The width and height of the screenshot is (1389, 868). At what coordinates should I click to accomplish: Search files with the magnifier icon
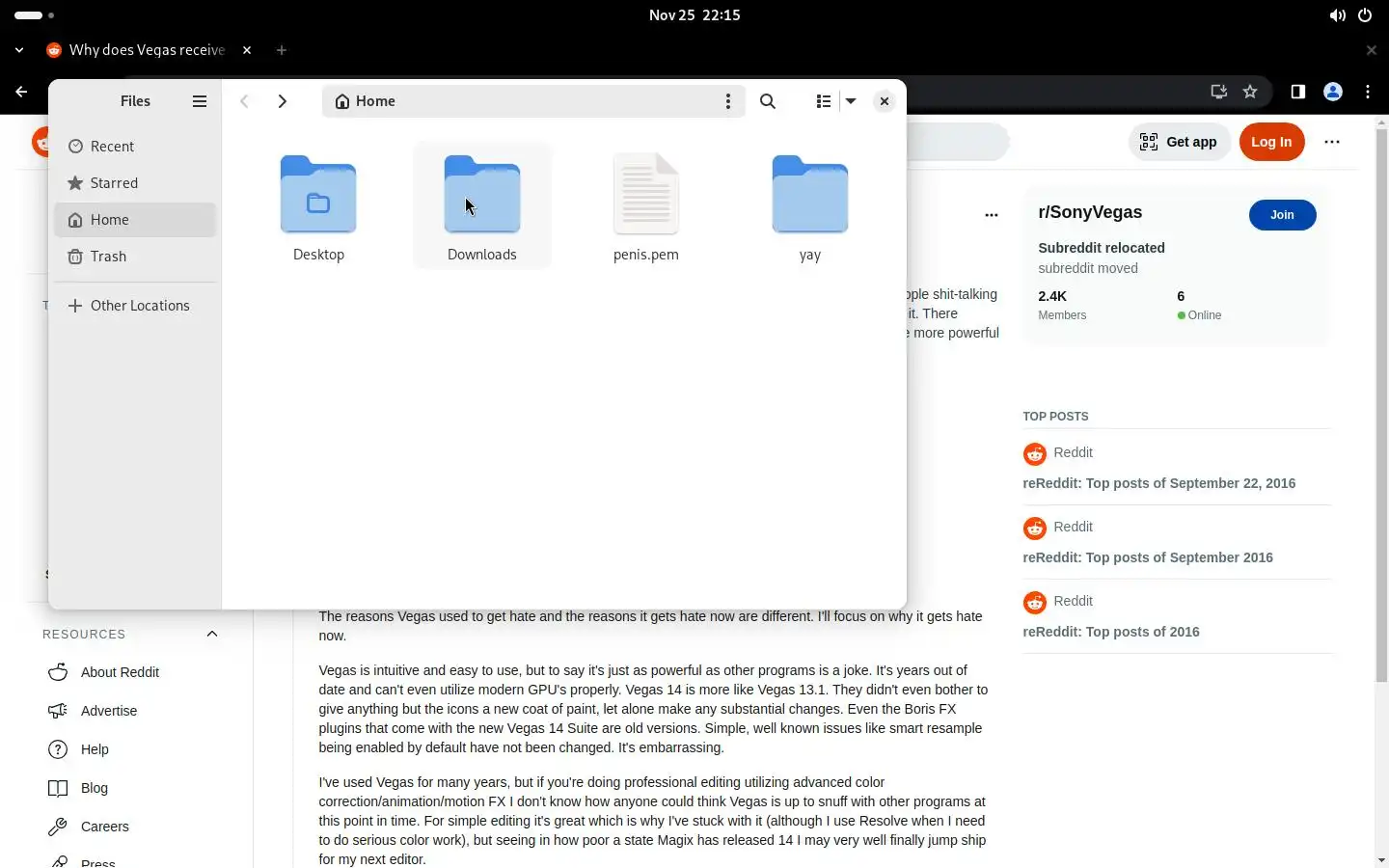768,101
